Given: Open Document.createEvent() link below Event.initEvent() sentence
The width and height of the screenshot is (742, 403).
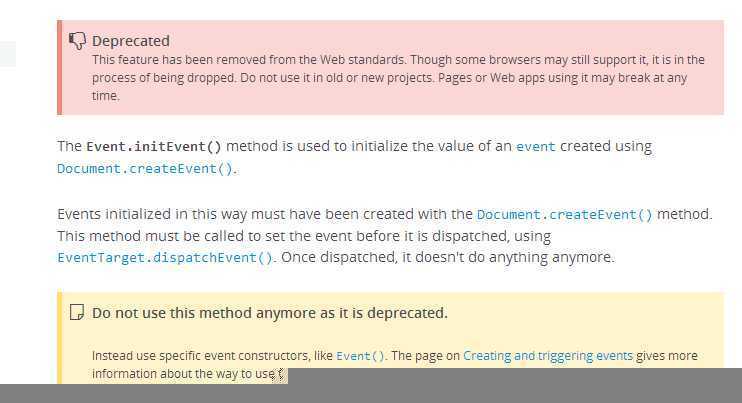Looking at the screenshot, I should coord(145,169).
